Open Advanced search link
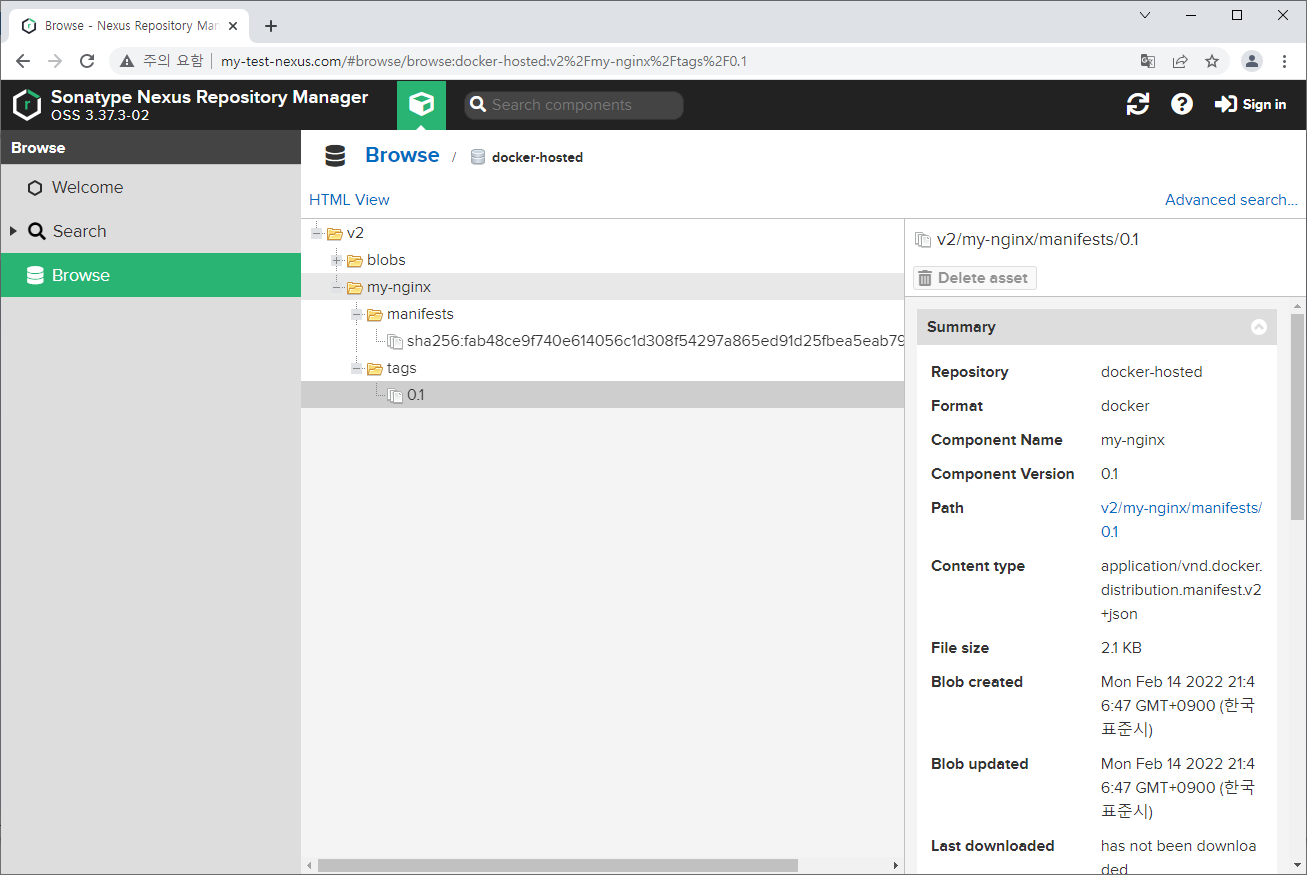 1231,200
